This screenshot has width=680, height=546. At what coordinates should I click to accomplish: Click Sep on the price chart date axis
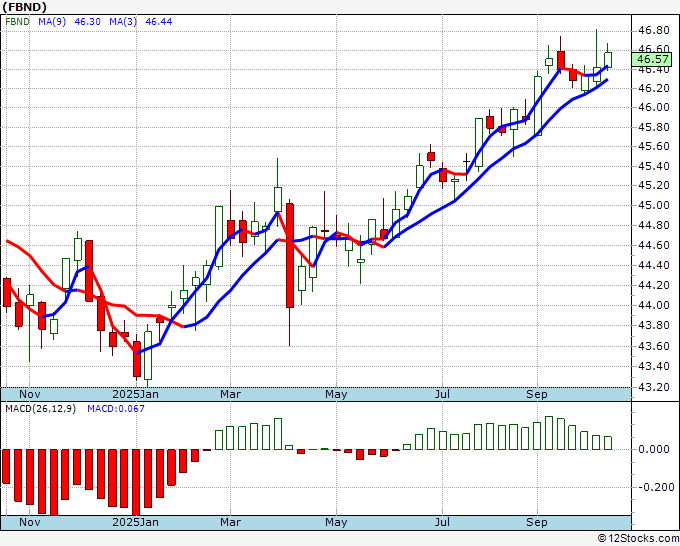(x=537, y=394)
